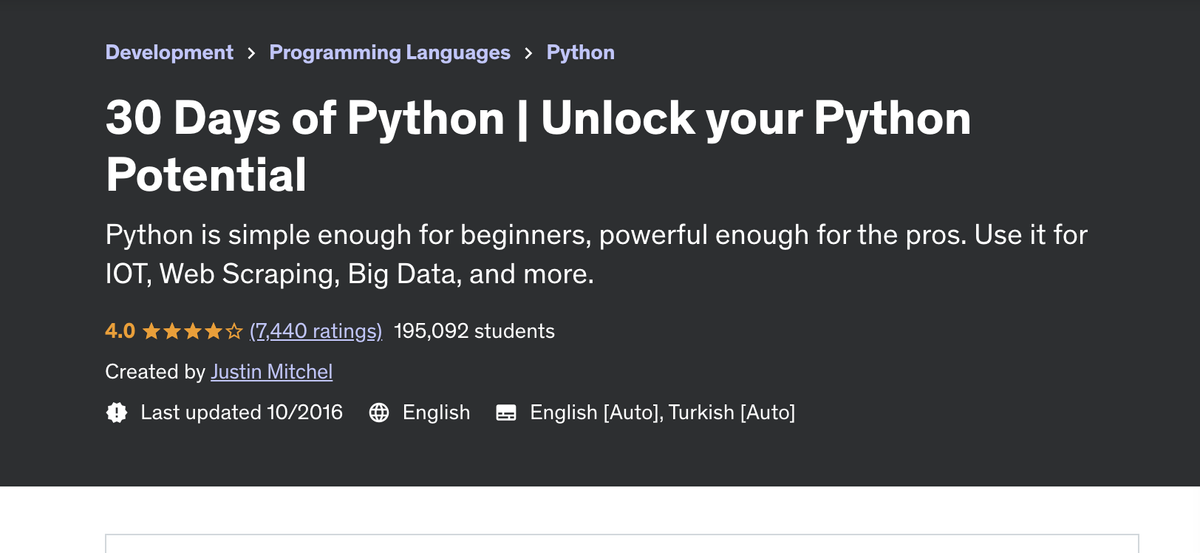Click the course subtitle description paragraph
1200x553 pixels.
596,254
